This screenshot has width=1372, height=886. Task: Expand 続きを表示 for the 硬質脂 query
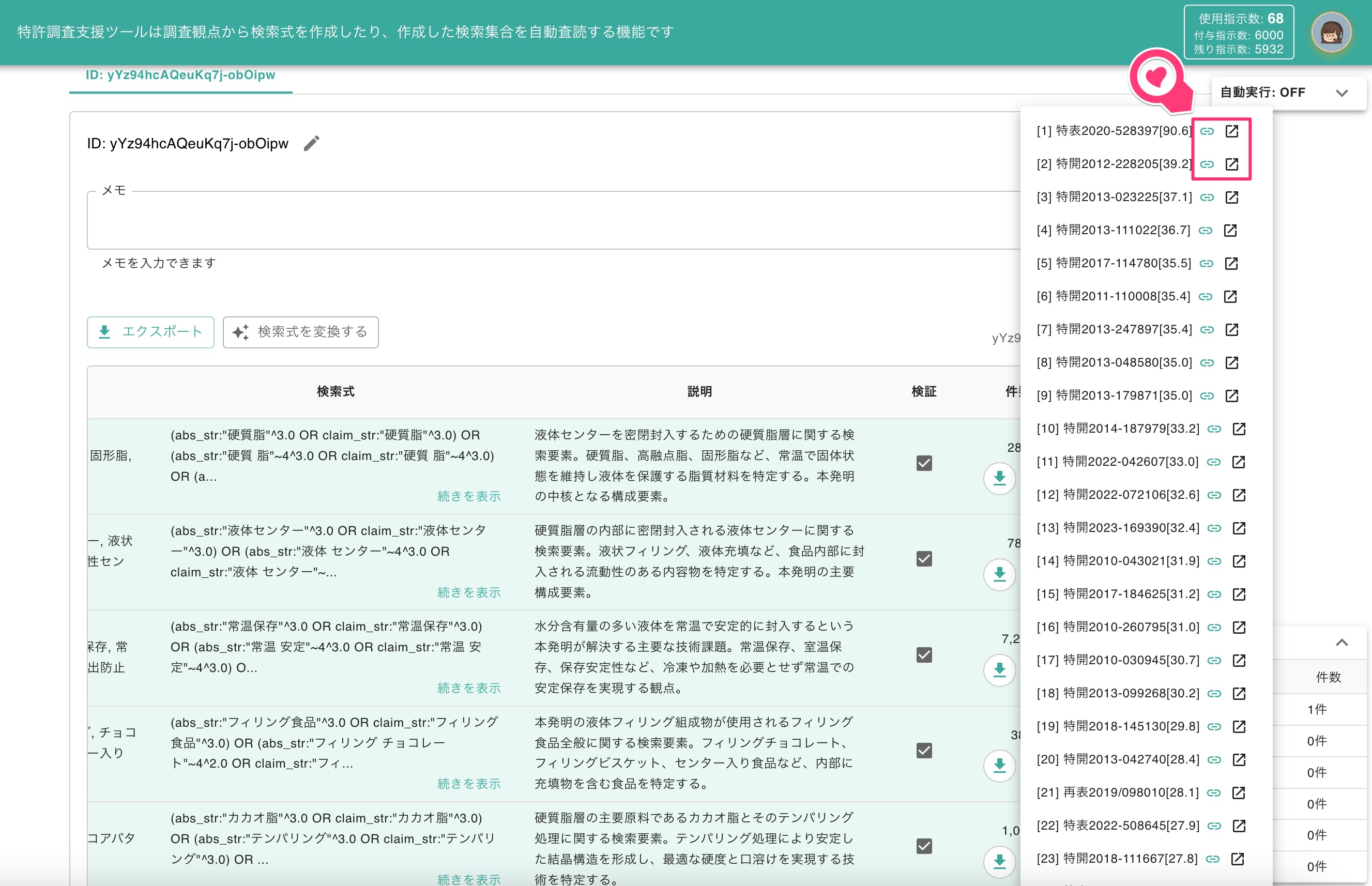point(469,497)
